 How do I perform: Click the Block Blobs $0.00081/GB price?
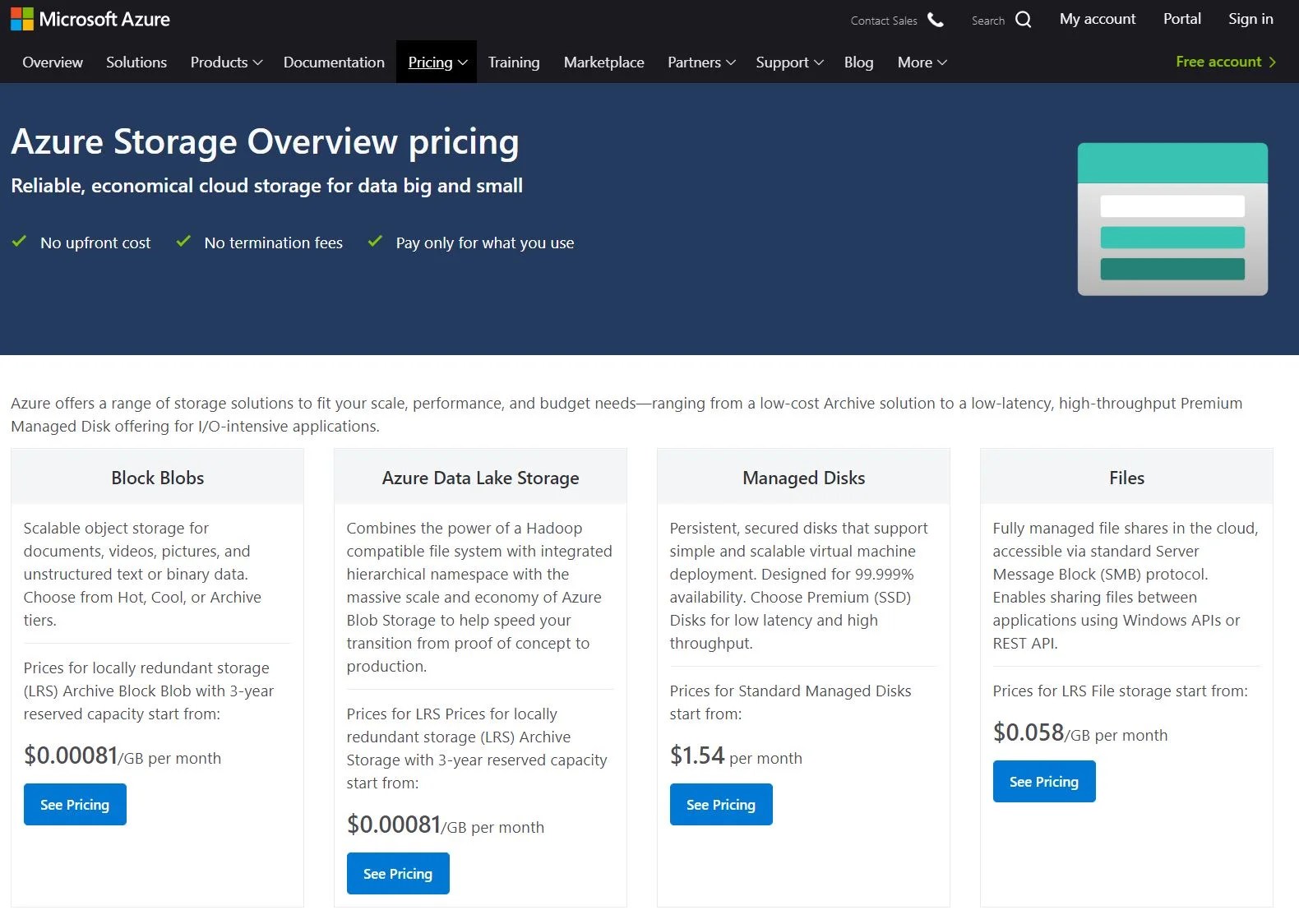pos(123,755)
